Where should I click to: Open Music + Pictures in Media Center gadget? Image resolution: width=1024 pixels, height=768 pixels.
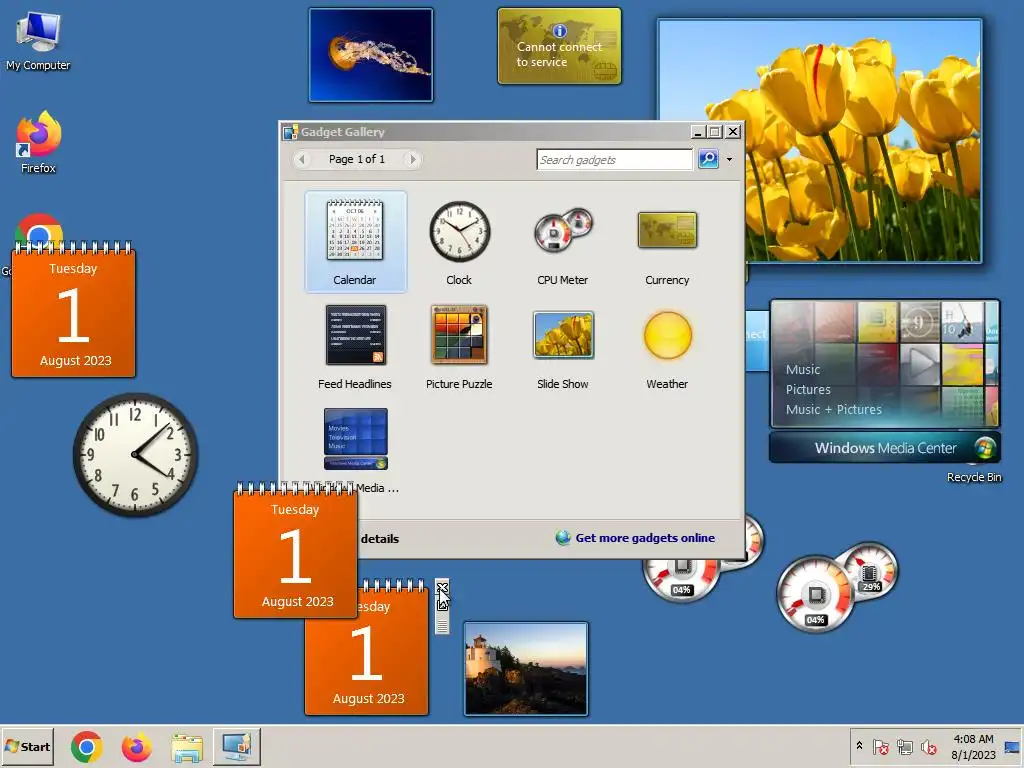click(x=833, y=409)
